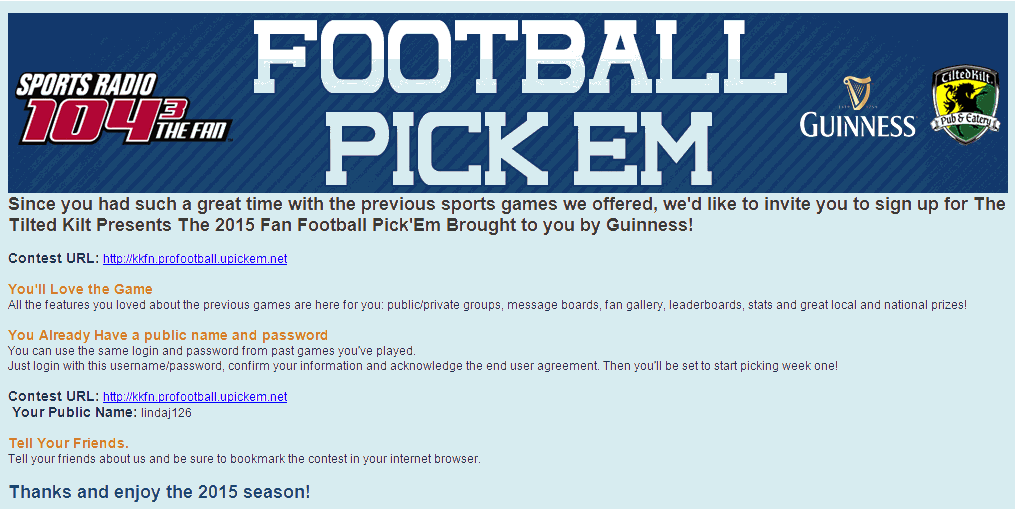Image resolution: width=1015 pixels, height=509 pixels.
Task: Click the "Just login with this username/password" line
Action: pyautogui.click(x=422, y=366)
